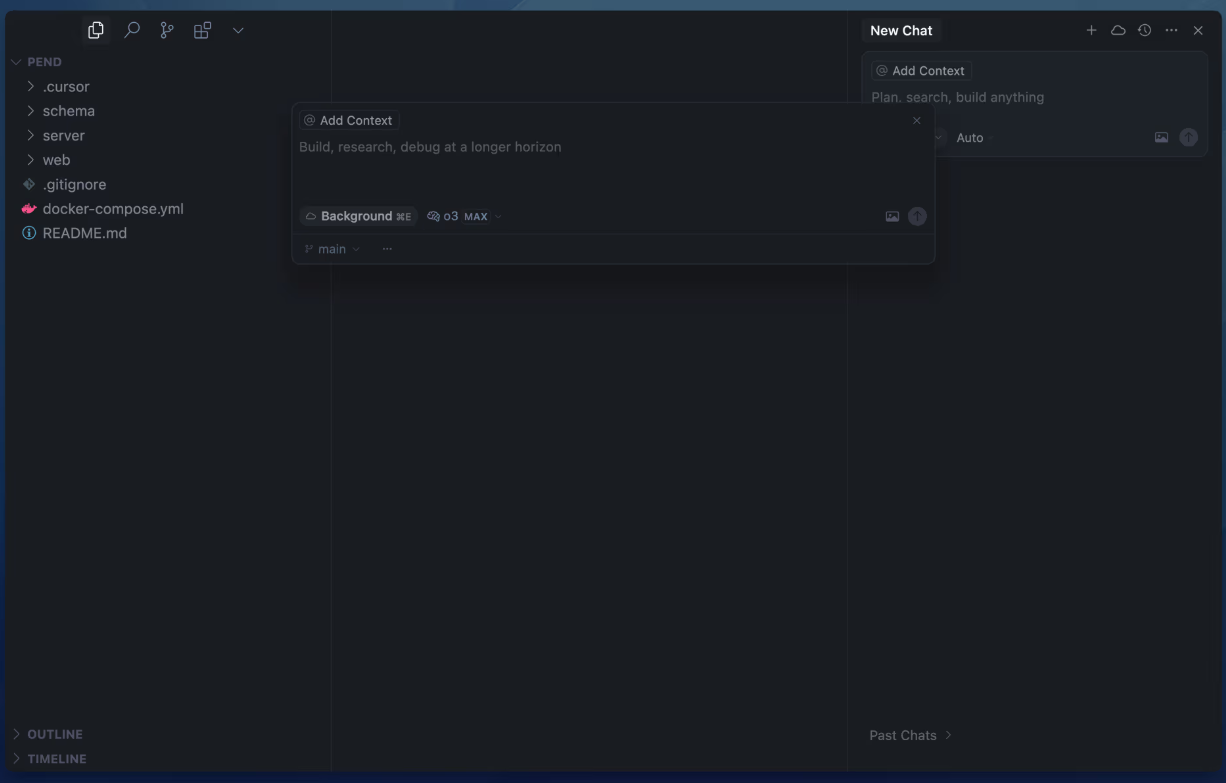Expand the OUTLINE section
1226x783 pixels.
pyautogui.click(x=55, y=734)
